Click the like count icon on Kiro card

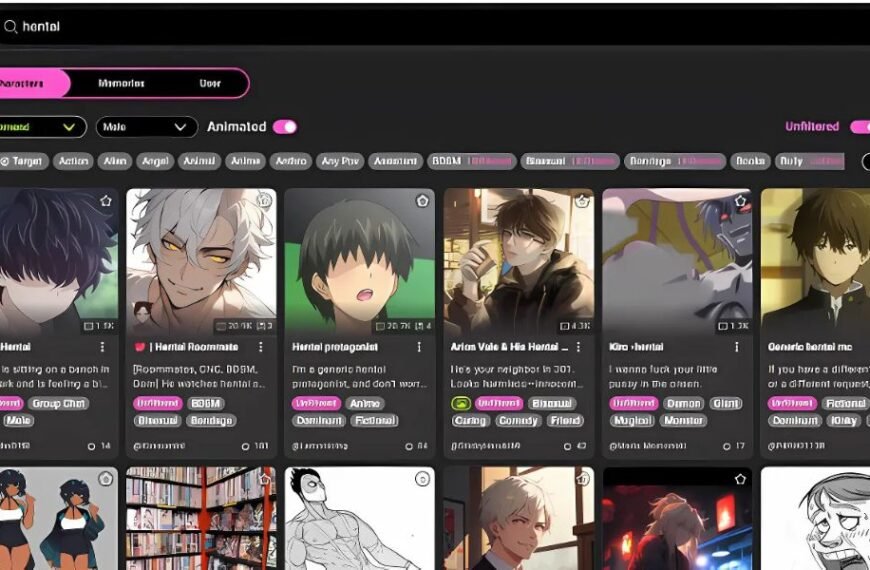click(726, 446)
